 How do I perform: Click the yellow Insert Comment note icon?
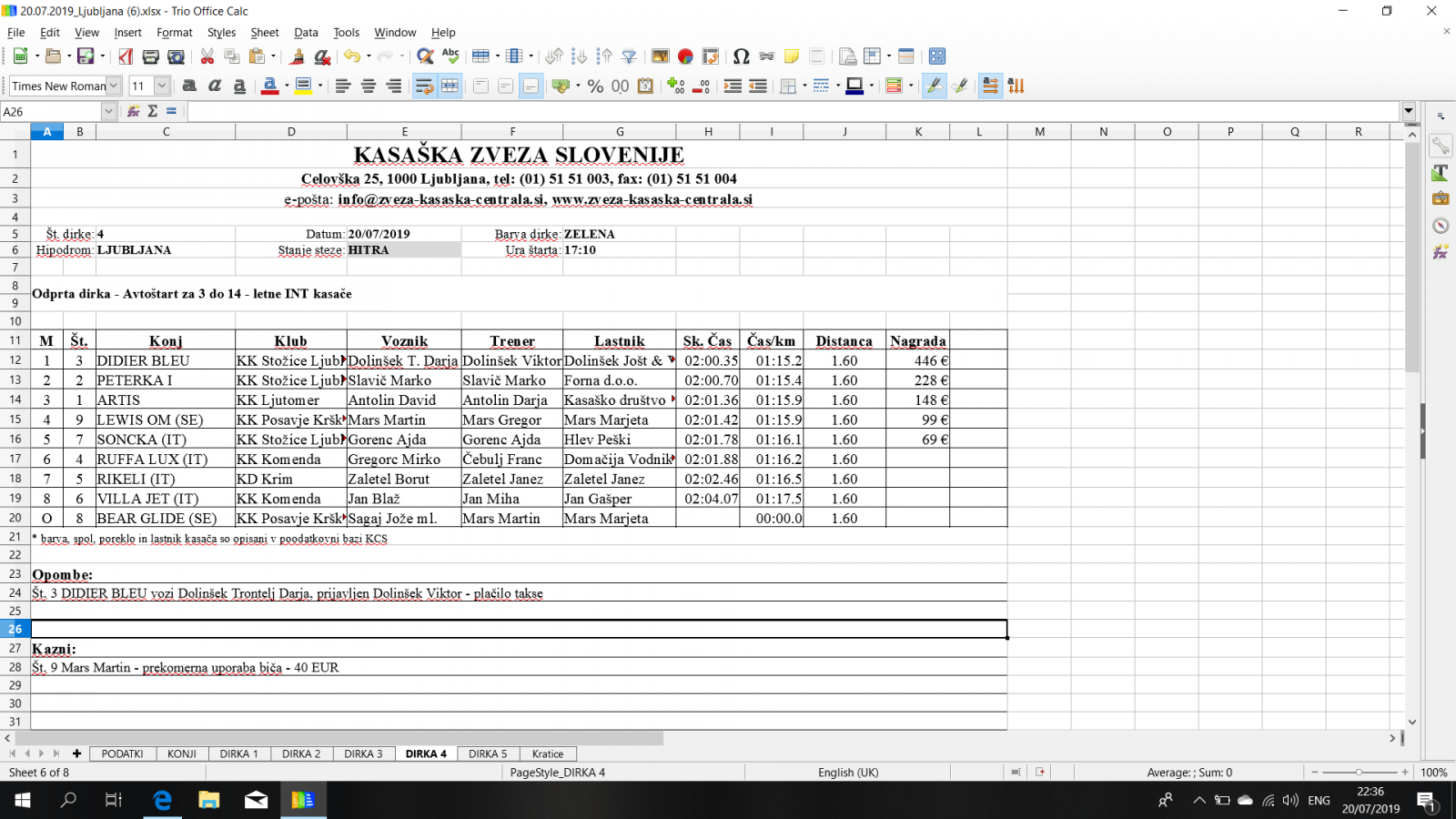click(791, 56)
